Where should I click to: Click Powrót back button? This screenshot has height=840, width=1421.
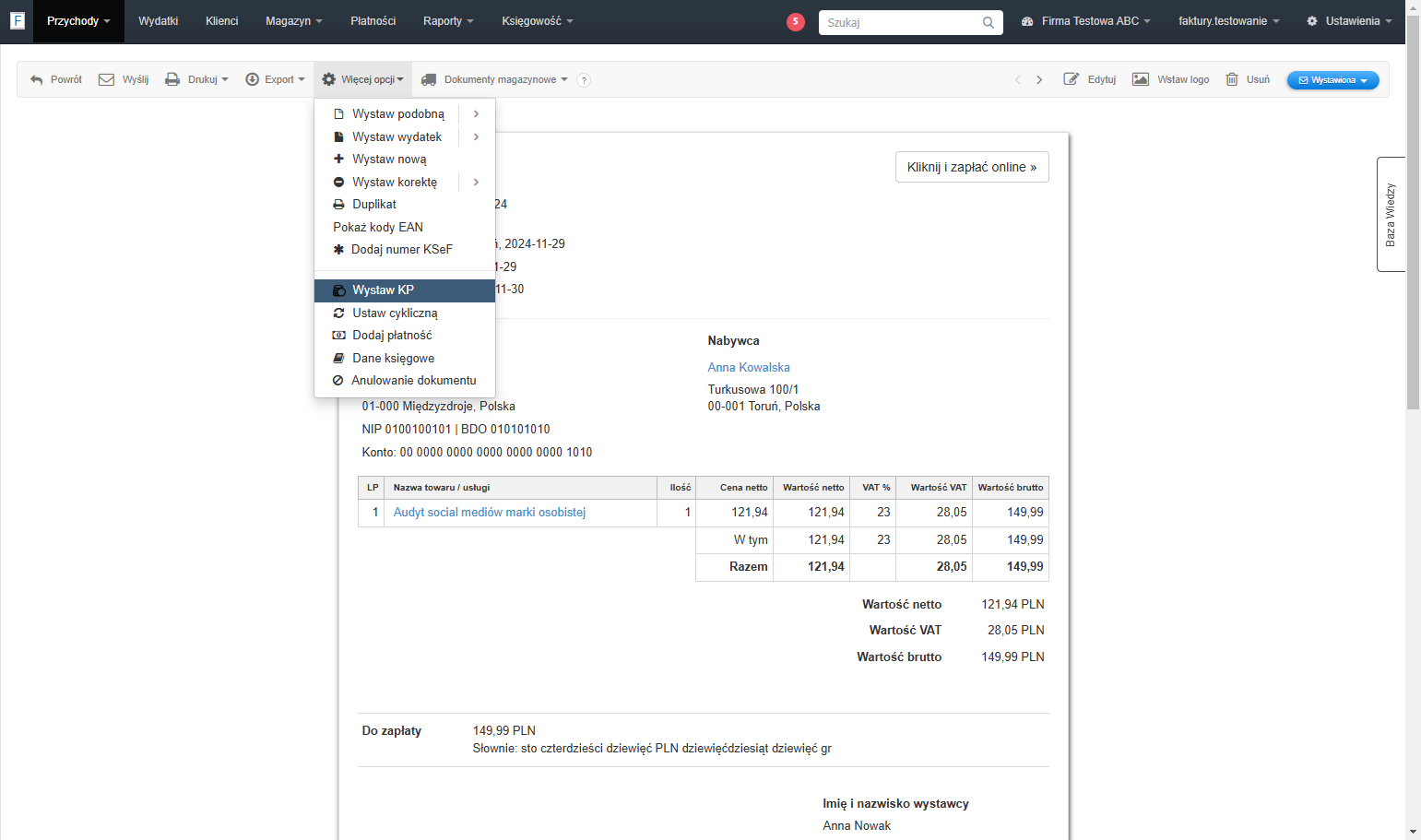pos(56,80)
